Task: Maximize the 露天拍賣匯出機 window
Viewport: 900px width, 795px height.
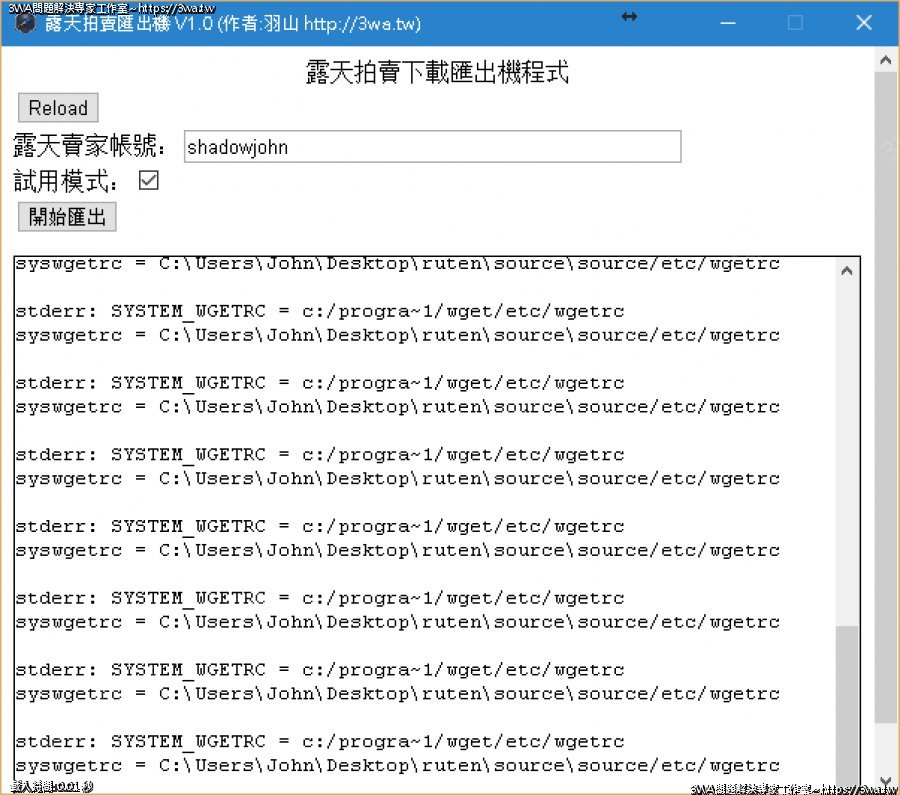Action: point(795,23)
